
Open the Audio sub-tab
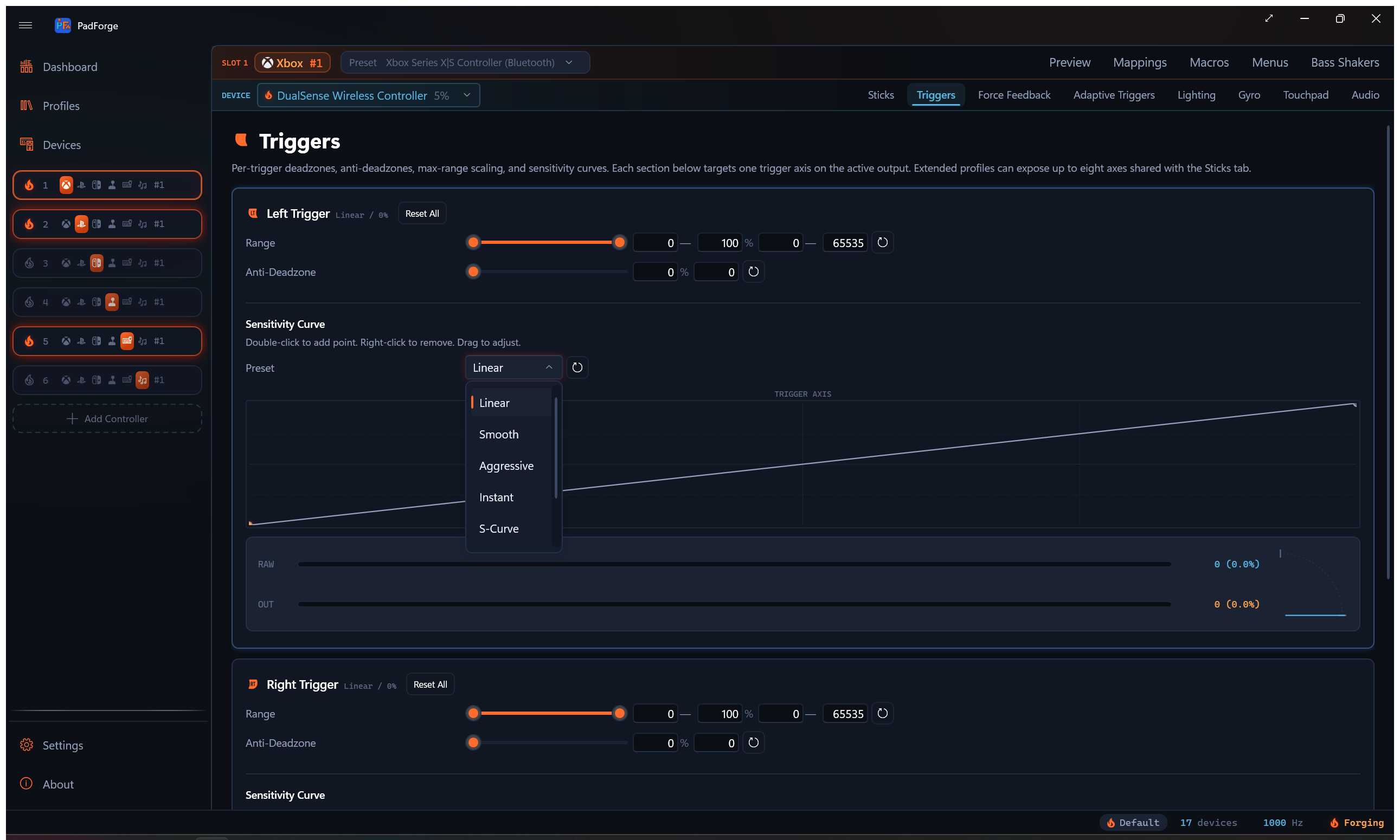point(1365,95)
